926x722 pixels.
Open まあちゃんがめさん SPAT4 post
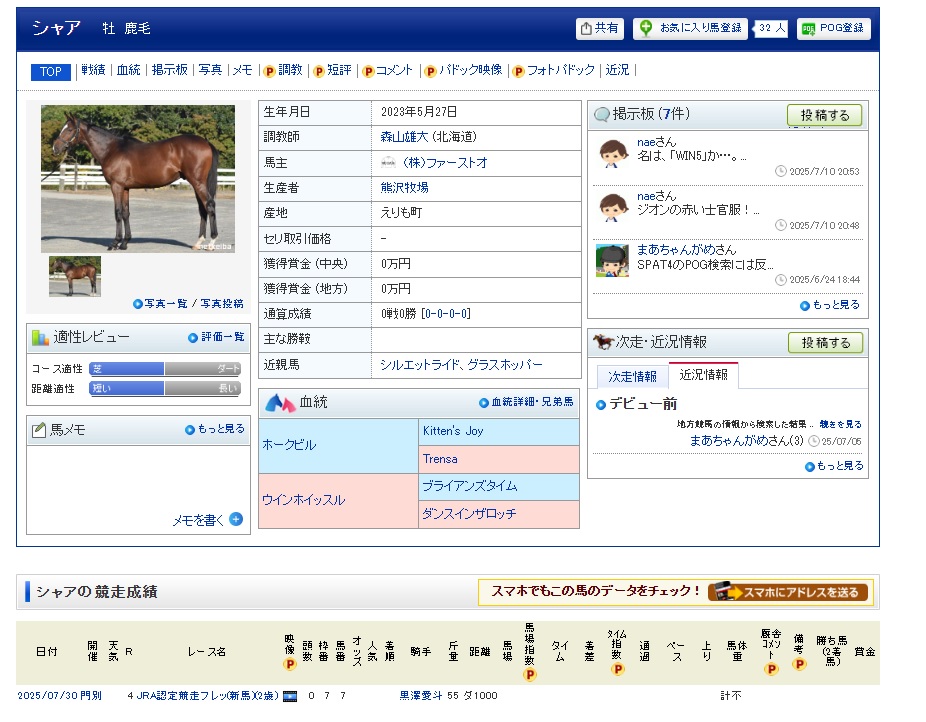click(705, 264)
